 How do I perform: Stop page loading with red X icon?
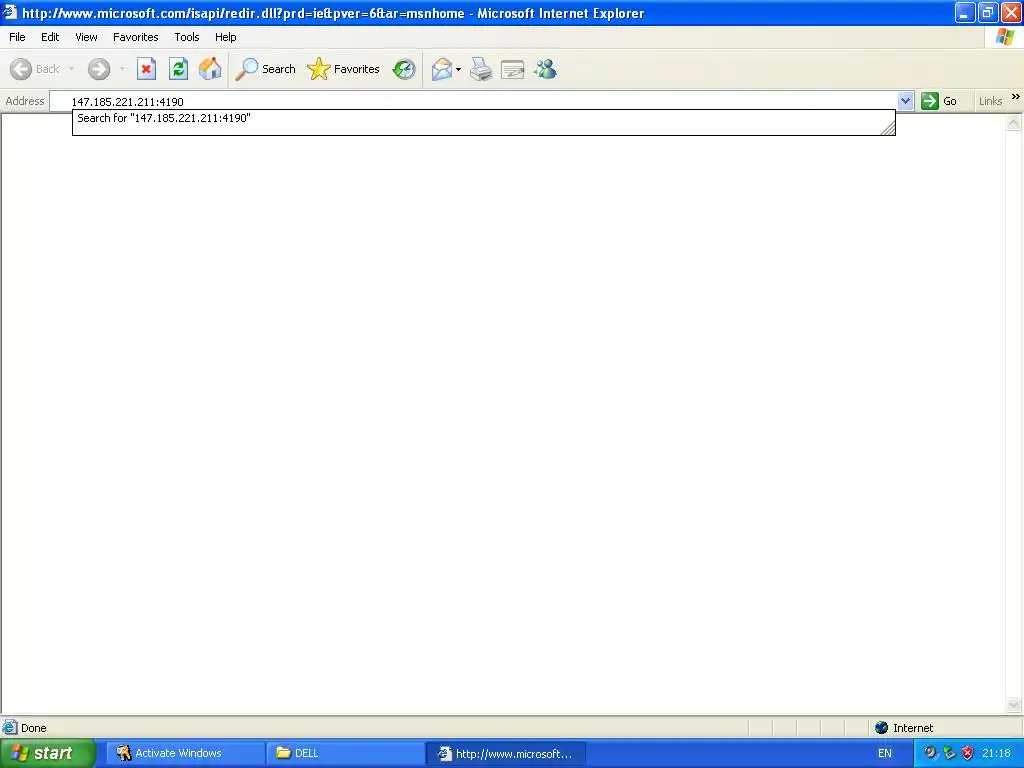click(x=146, y=69)
